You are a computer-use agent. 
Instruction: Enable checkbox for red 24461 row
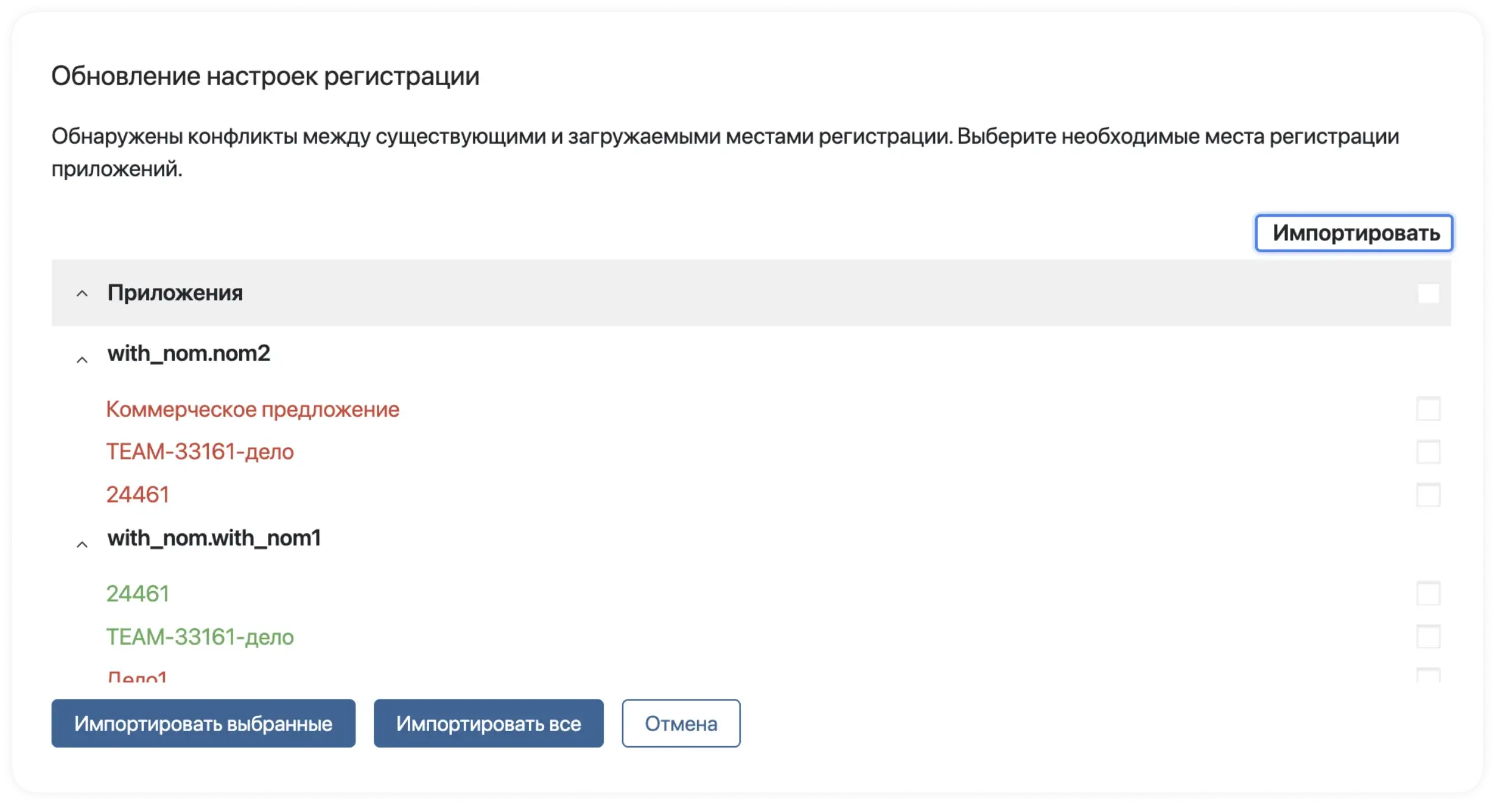1428,495
